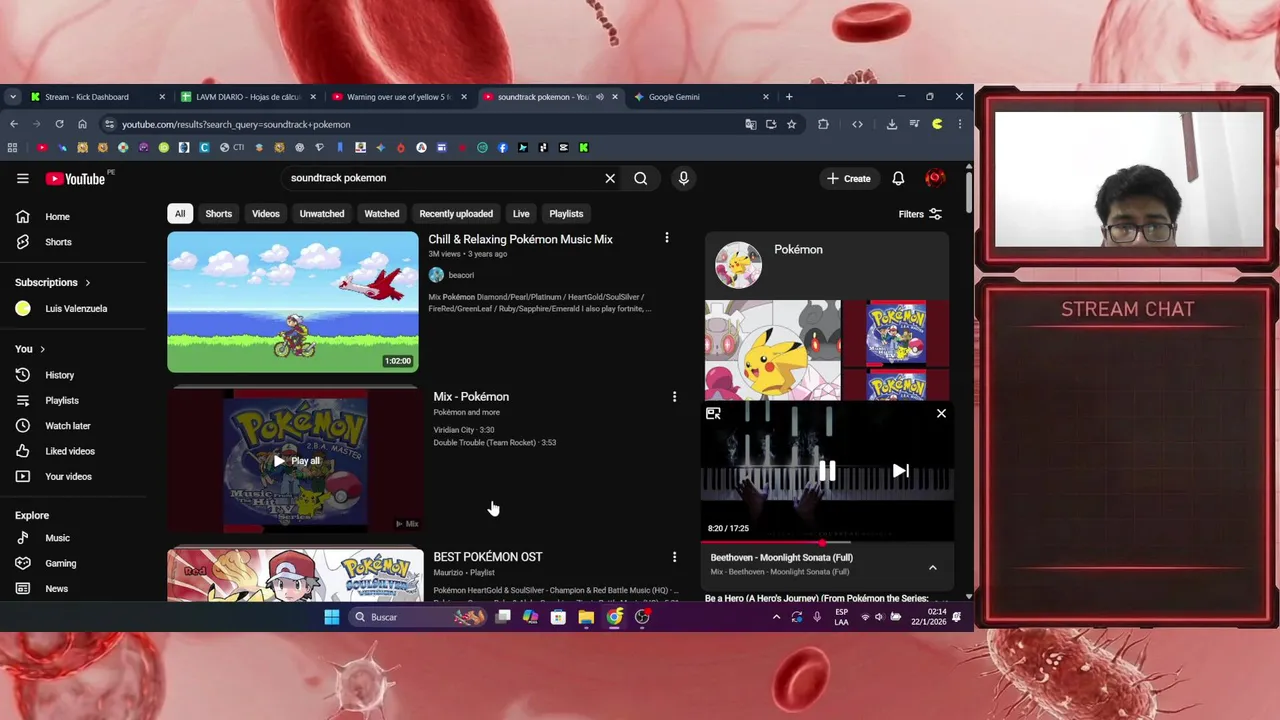Open more options for BEST POKÉMON OST

[674, 557]
